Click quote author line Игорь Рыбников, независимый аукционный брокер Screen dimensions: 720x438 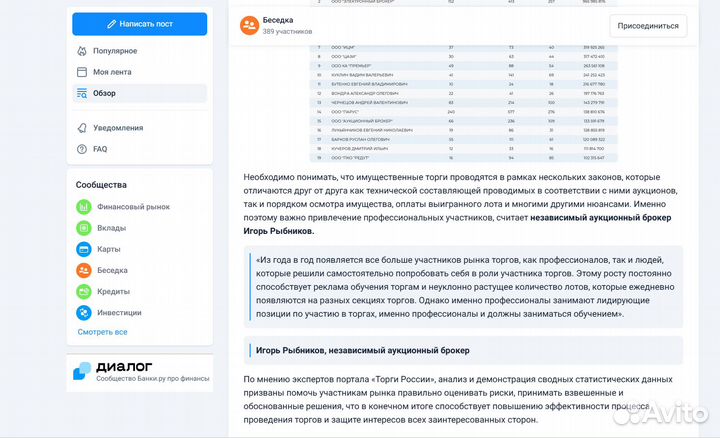[363, 350]
